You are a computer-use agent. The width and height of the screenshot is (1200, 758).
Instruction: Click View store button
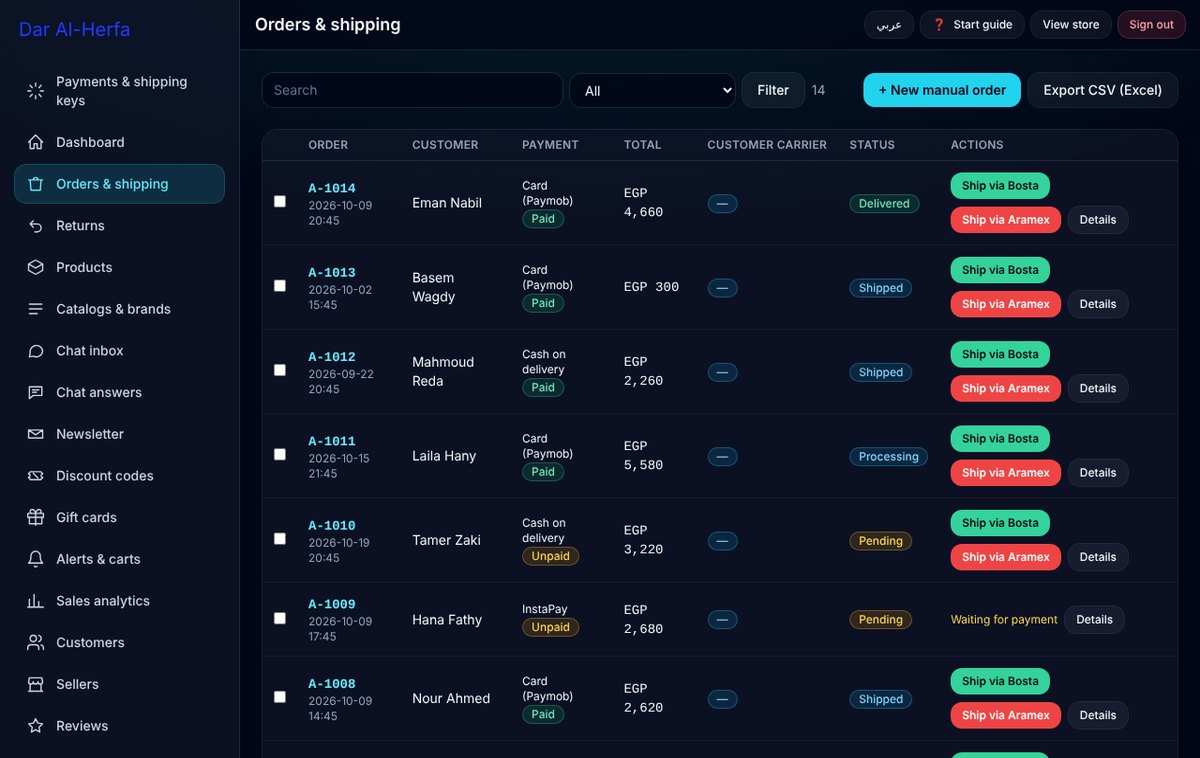(x=1071, y=24)
